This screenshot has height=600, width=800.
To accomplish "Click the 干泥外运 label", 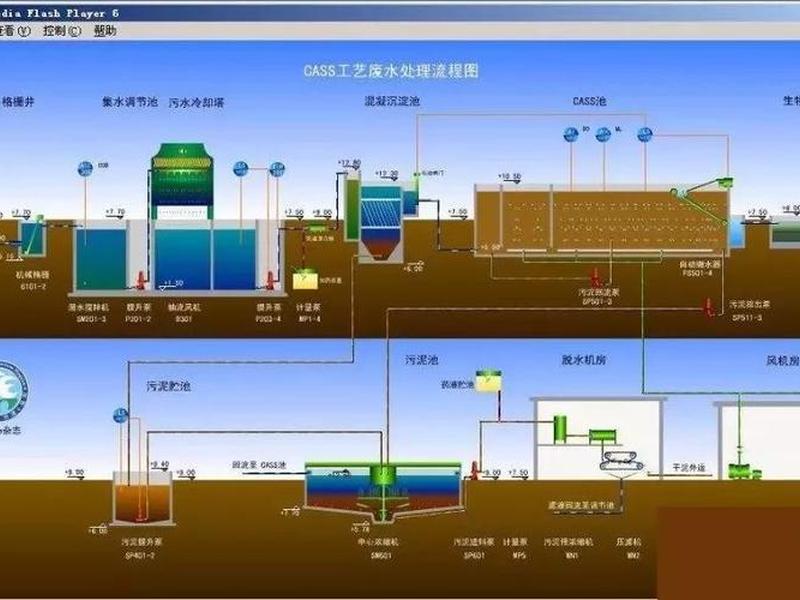I will (x=689, y=467).
